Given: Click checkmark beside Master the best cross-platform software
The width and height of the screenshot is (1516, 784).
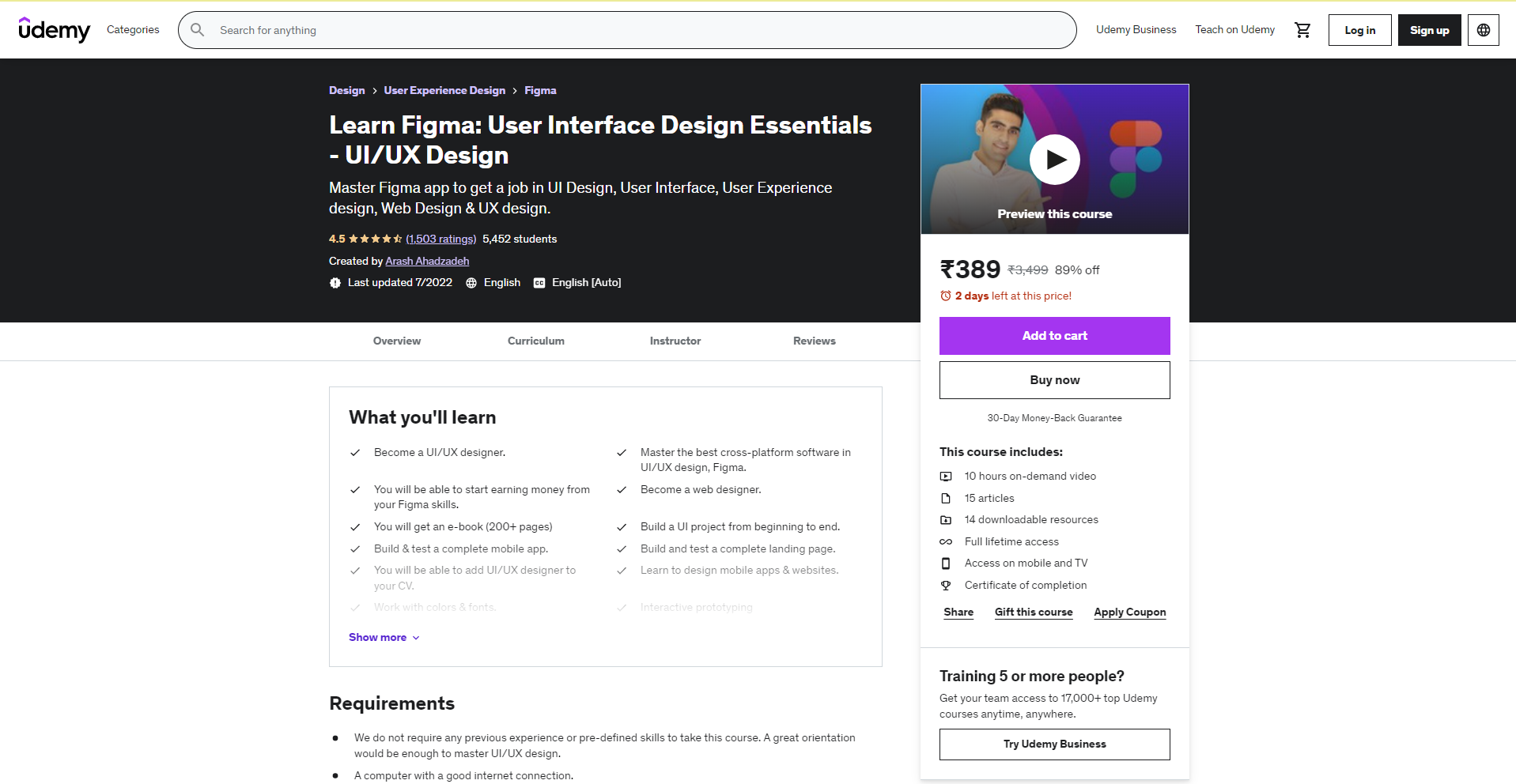Looking at the screenshot, I should point(622,453).
